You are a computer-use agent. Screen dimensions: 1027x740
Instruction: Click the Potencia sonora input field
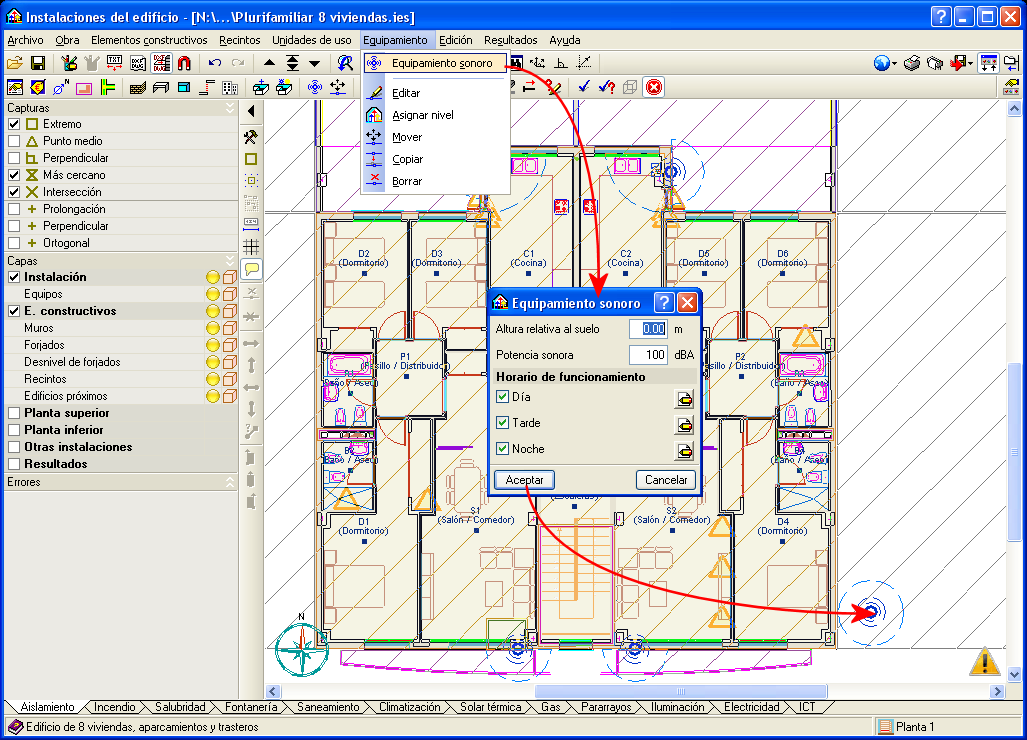648,355
